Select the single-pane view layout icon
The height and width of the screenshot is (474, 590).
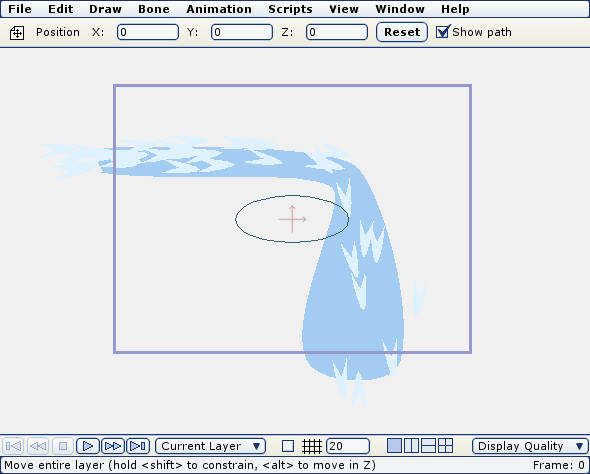(x=394, y=446)
